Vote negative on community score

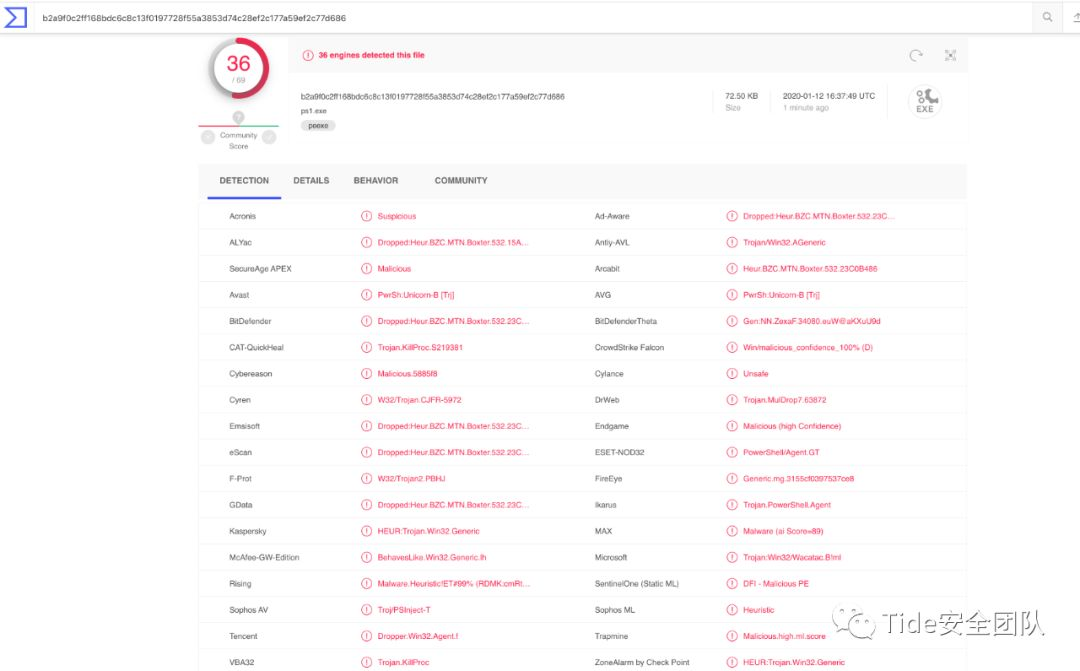coord(207,137)
